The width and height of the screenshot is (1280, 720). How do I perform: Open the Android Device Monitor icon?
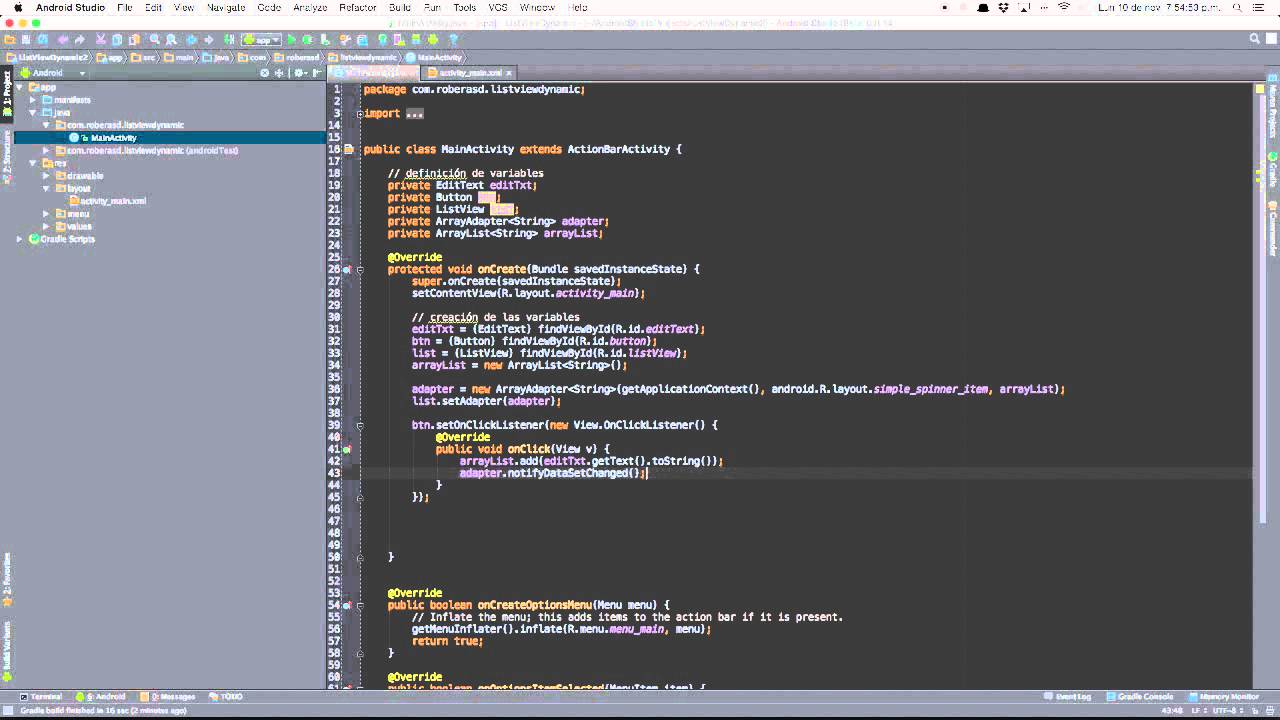pos(433,40)
